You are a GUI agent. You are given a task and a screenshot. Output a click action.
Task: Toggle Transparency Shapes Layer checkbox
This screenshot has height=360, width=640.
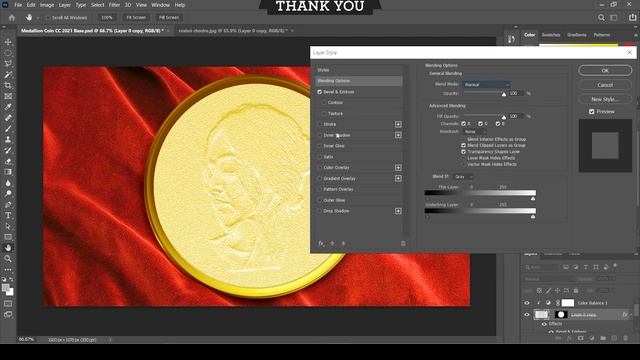click(x=463, y=151)
